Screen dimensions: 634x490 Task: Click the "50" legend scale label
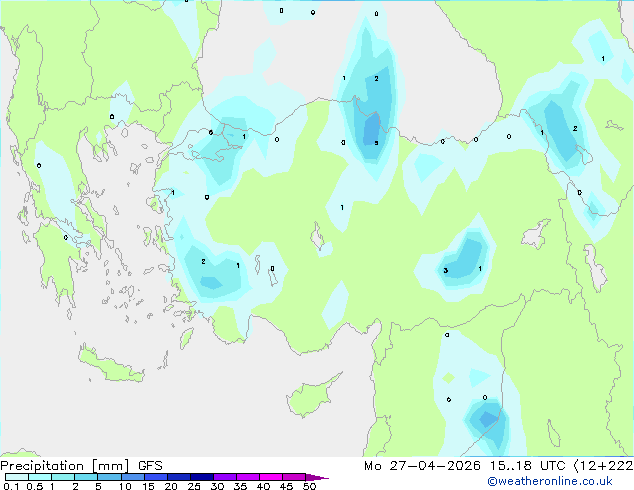click(x=309, y=486)
